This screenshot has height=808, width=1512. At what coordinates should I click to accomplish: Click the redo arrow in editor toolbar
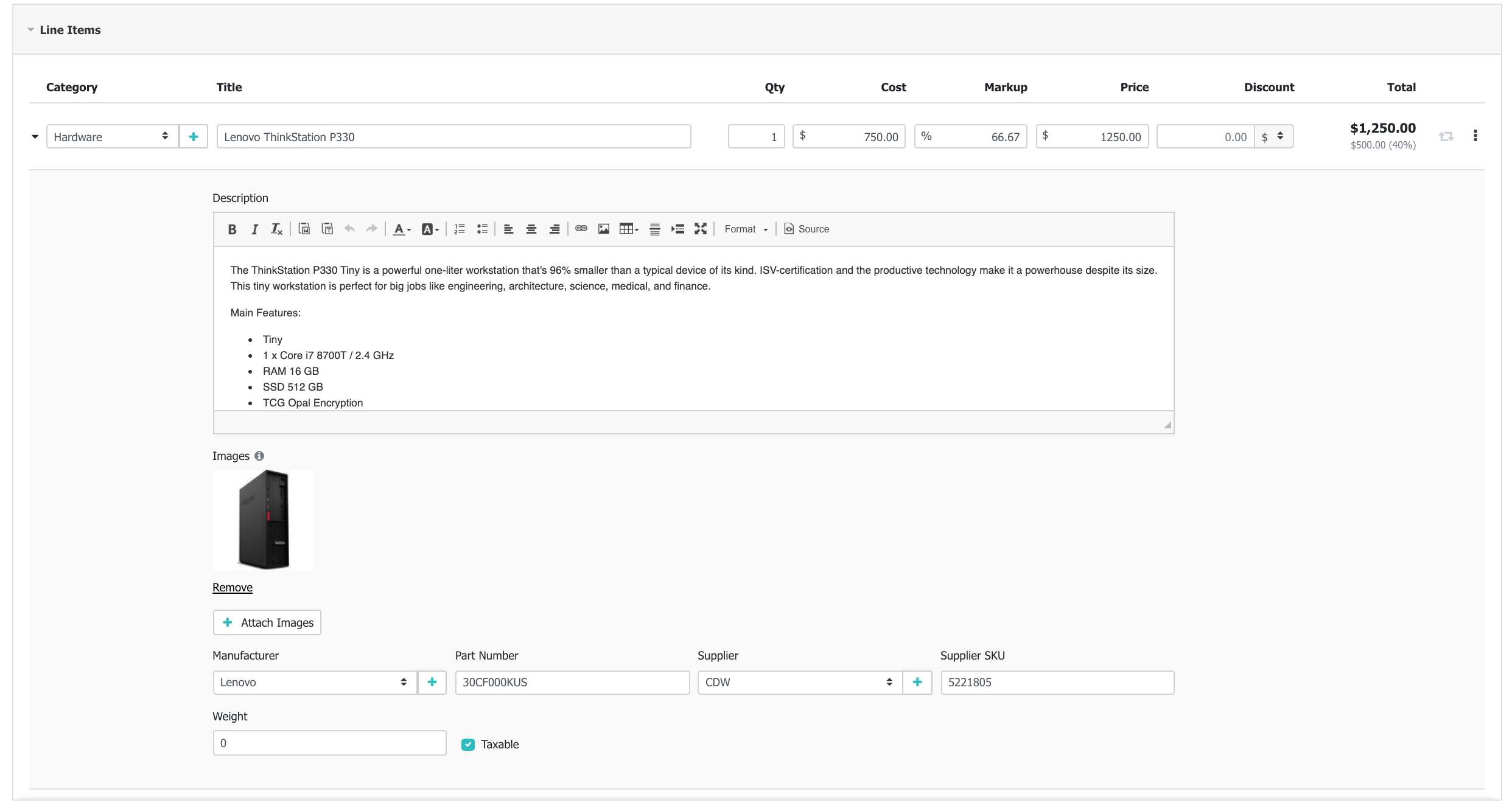coord(371,229)
